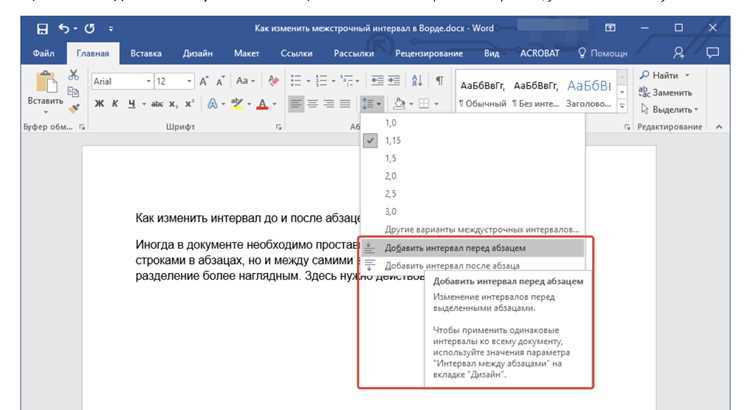Increase the font size
Viewport: 750px width, 410px height.
point(204,81)
